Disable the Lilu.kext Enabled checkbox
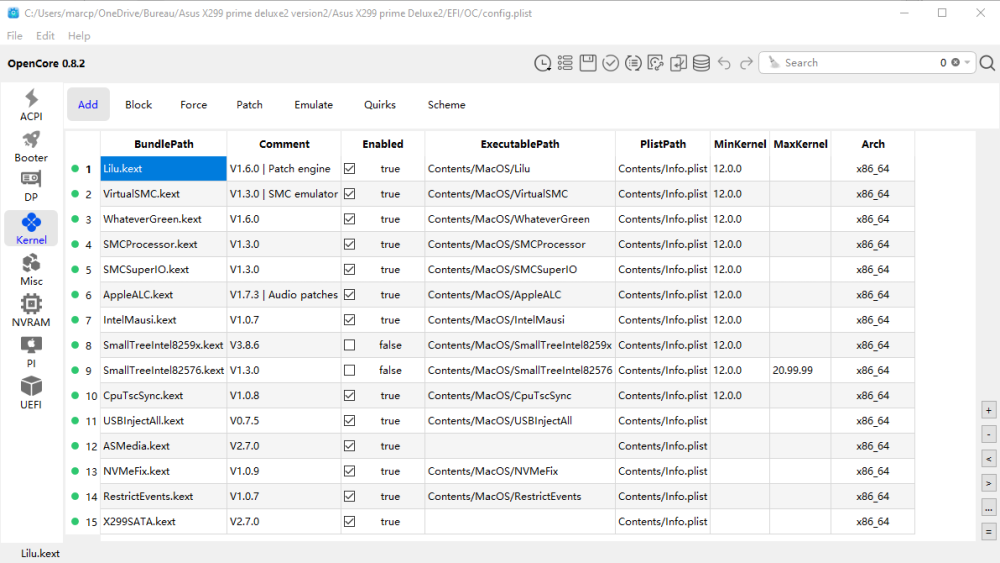The height and width of the screenshot is (563, 1000). pos(349,168)
